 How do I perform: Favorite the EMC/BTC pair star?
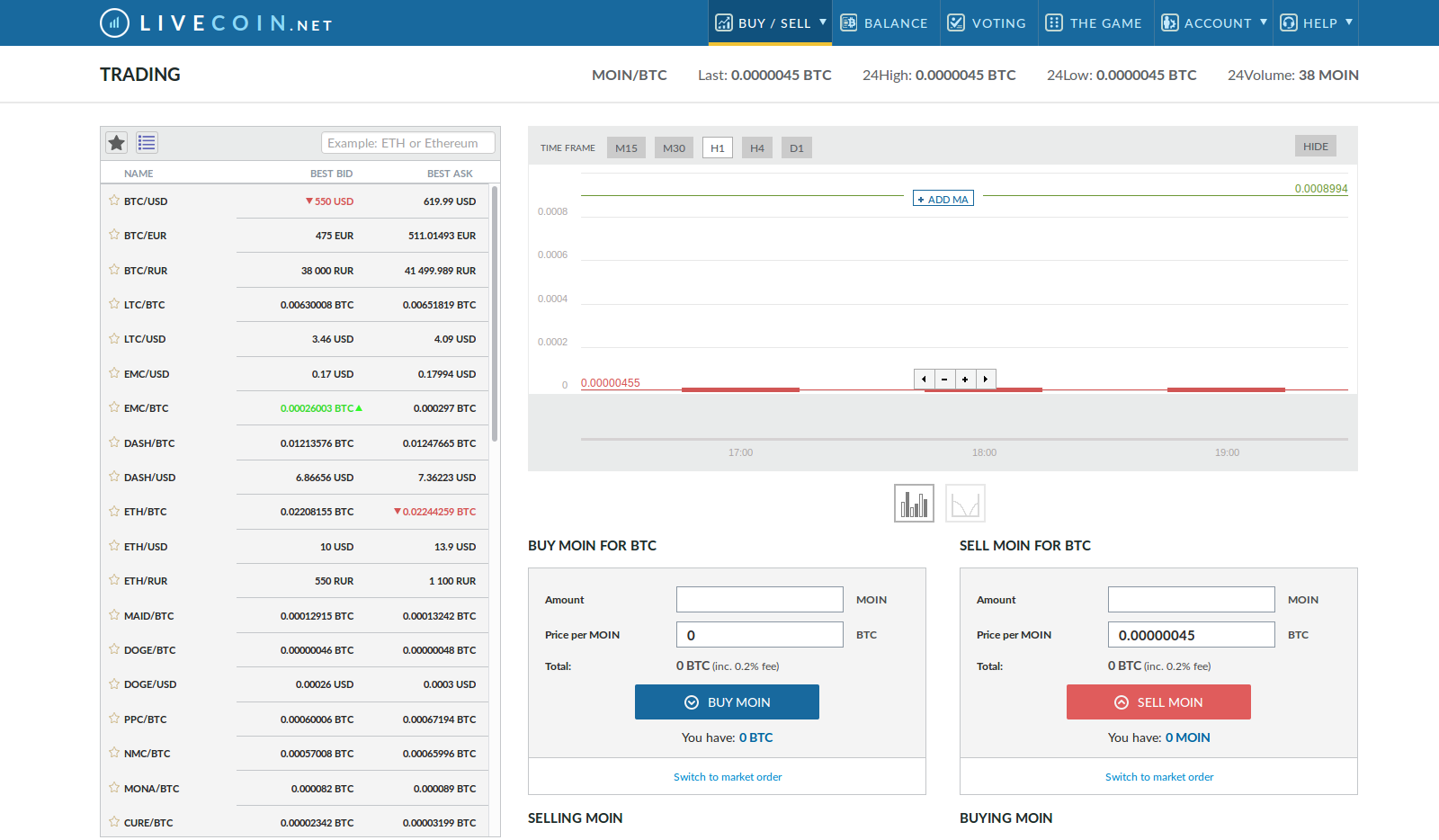tap(114, 407)
